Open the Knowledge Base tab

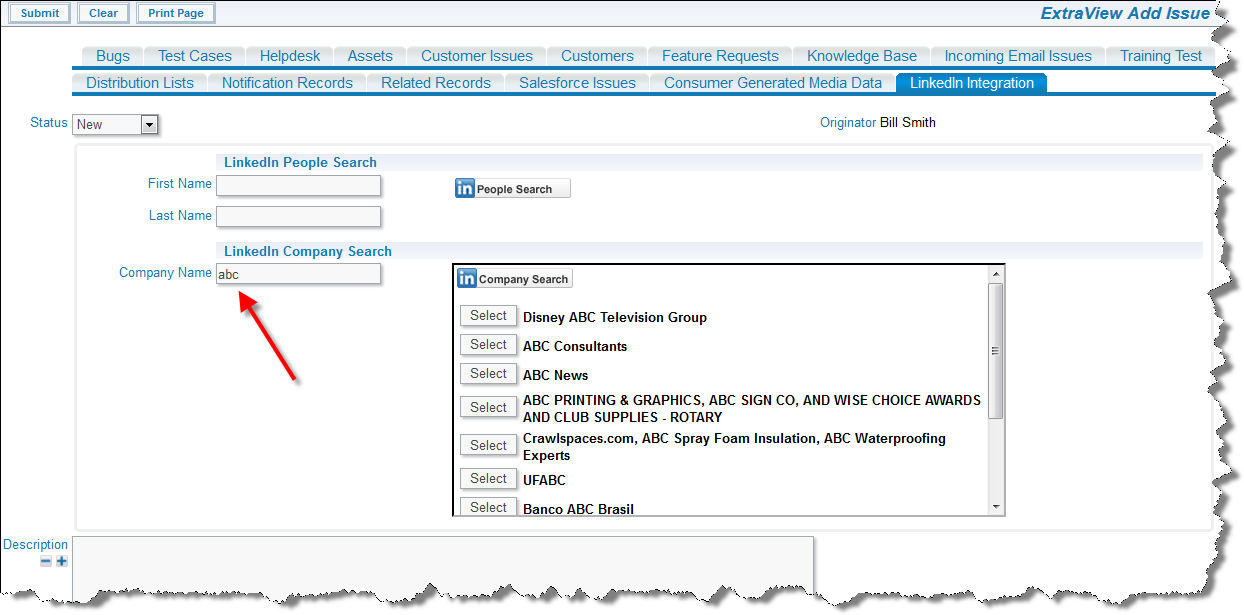point(862,56)
